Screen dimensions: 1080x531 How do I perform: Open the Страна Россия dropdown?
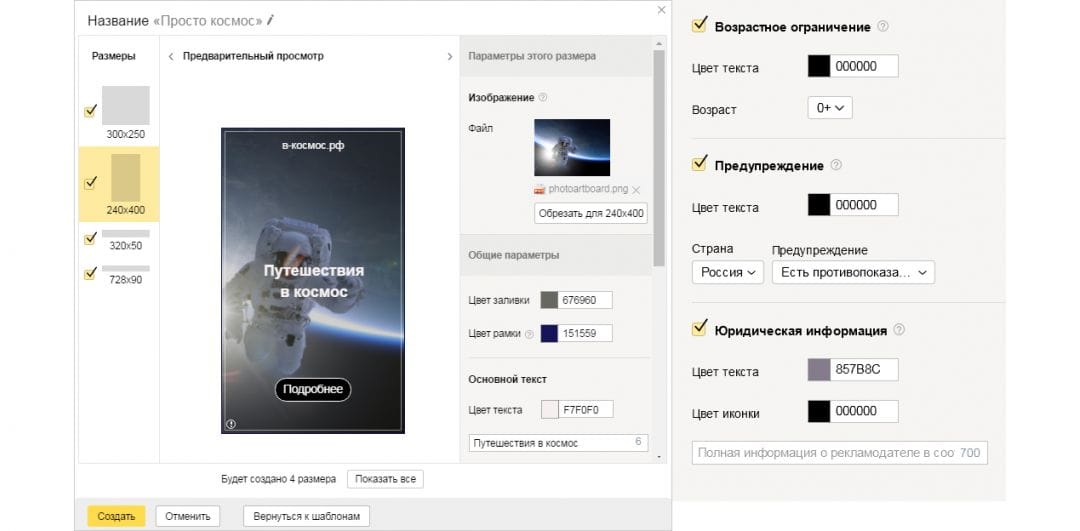728,272
